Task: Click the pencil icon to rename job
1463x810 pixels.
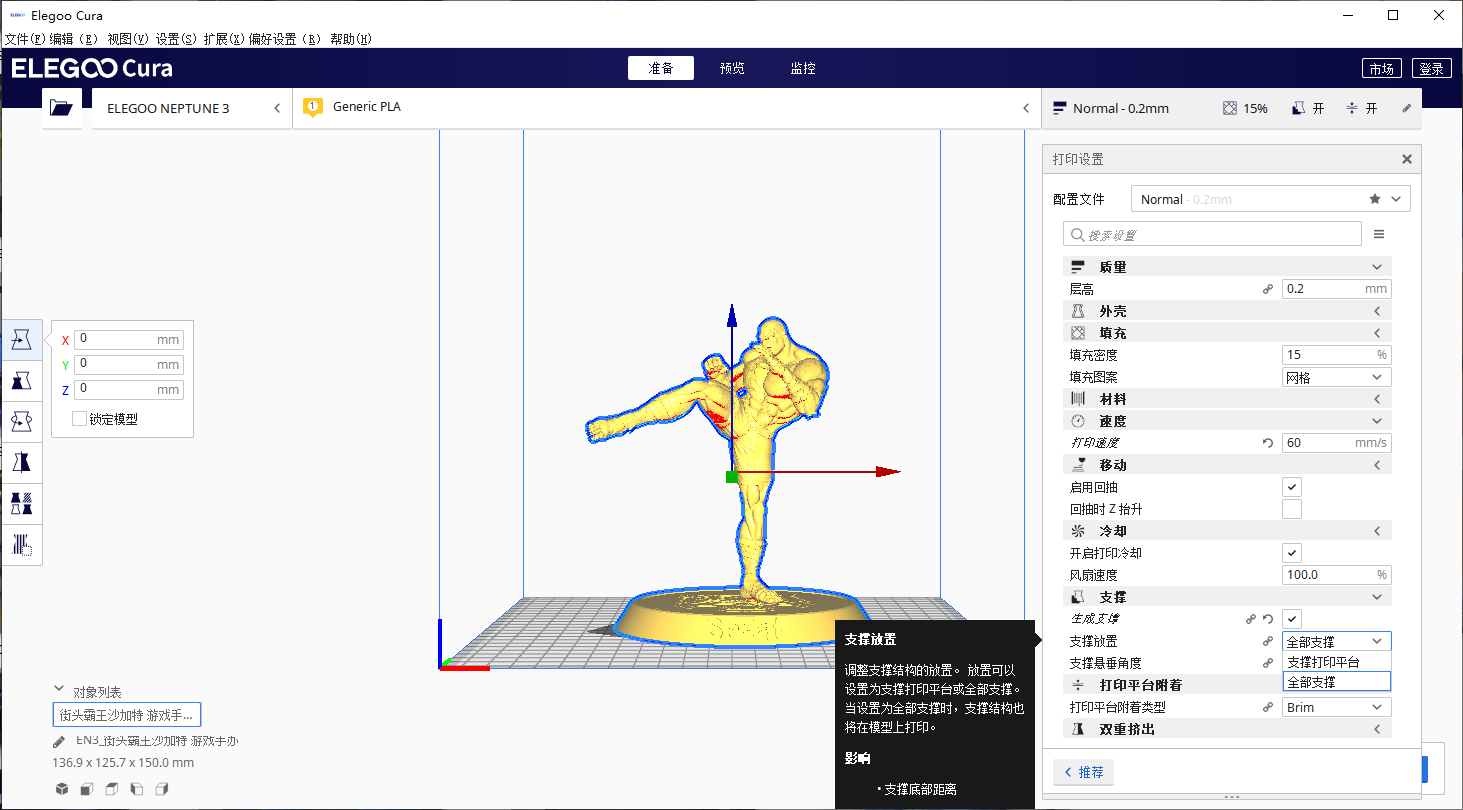Action: pyautogui.click(x=60, y=742)
